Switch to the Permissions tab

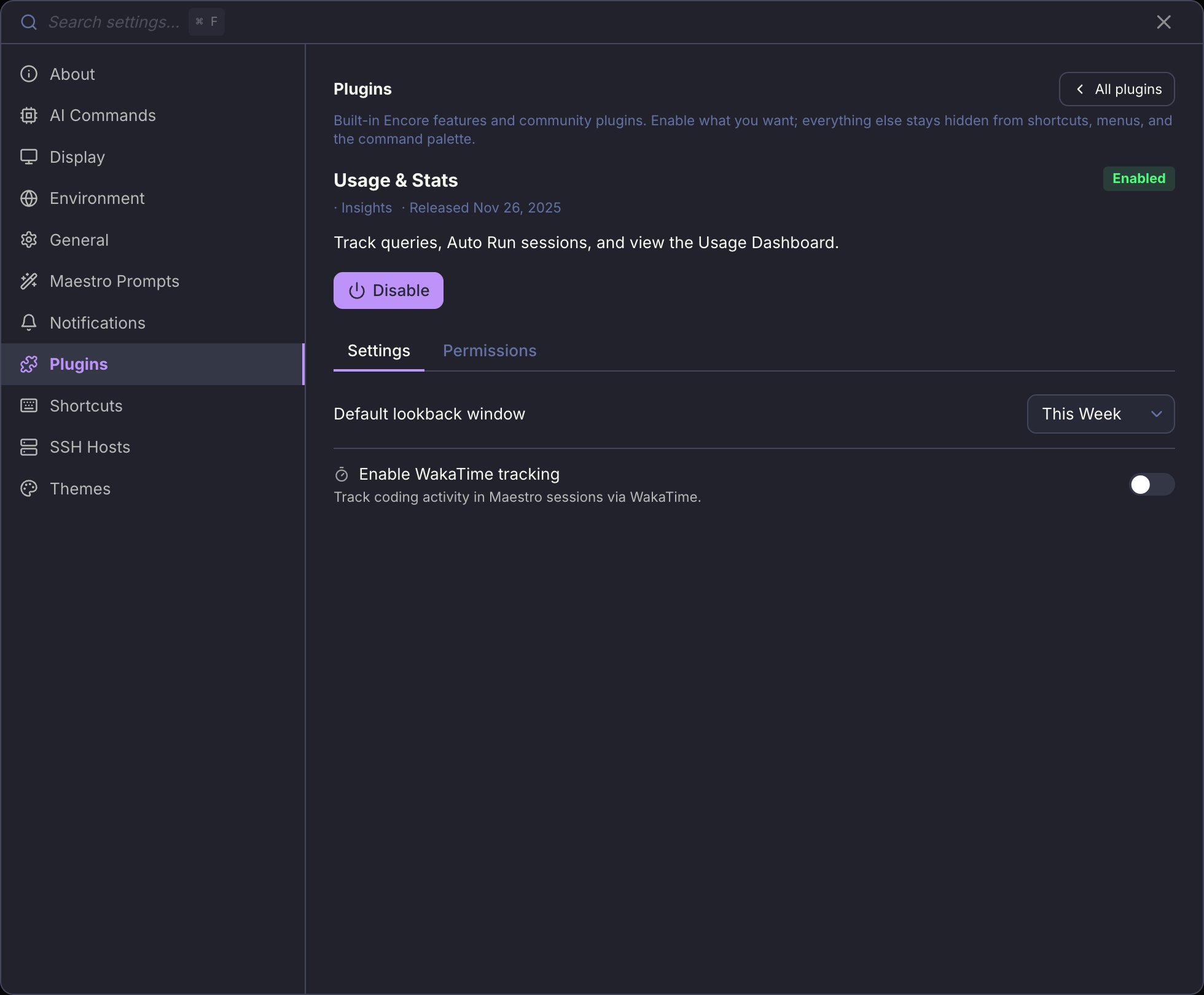coord(490,351)
